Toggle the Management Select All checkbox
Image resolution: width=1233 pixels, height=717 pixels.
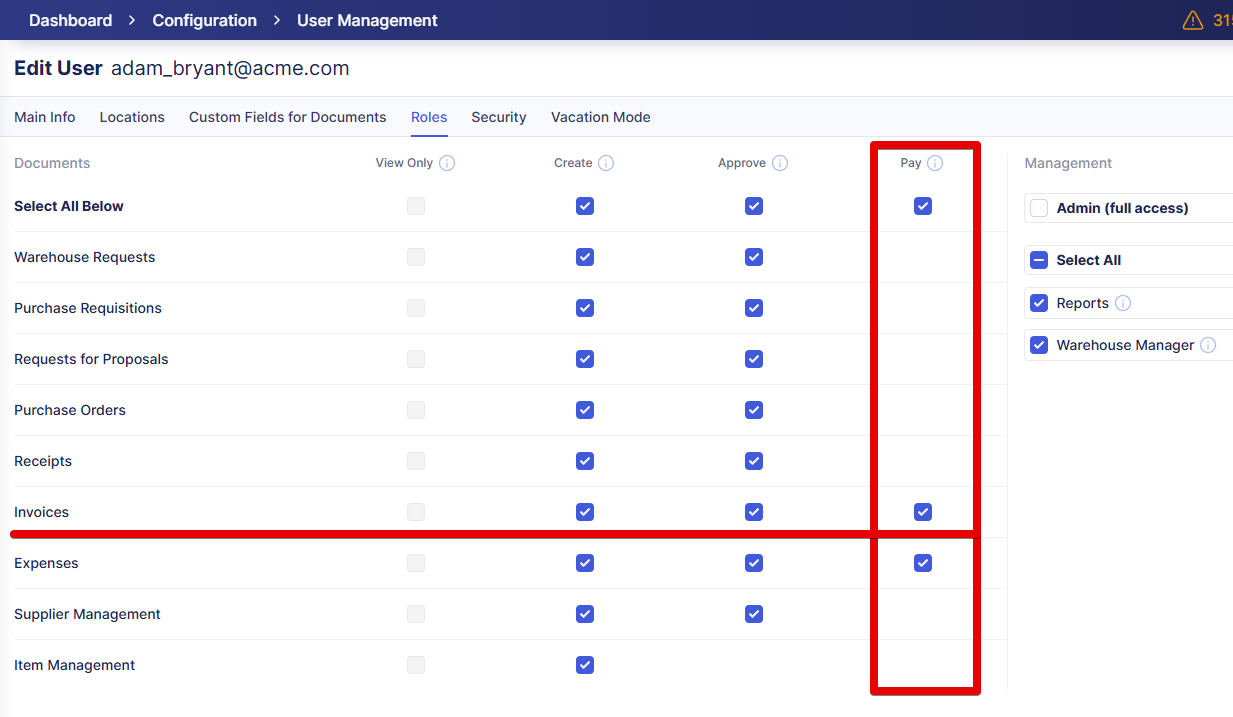click(x=1039, y=260)
